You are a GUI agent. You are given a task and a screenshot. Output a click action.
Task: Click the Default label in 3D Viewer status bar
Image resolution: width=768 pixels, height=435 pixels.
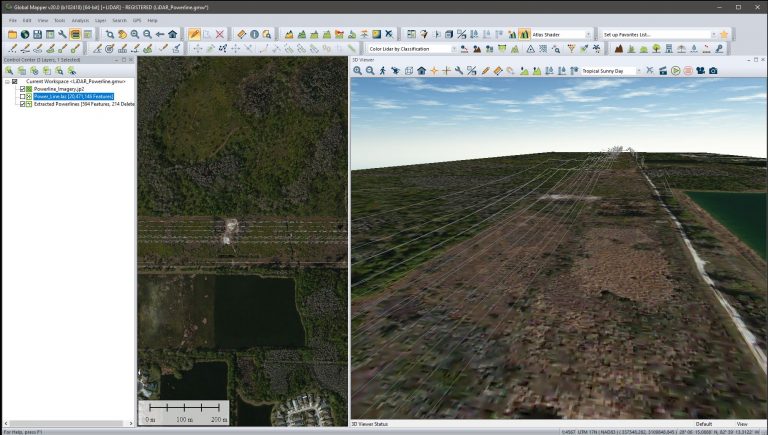click(x=703, y=424)
